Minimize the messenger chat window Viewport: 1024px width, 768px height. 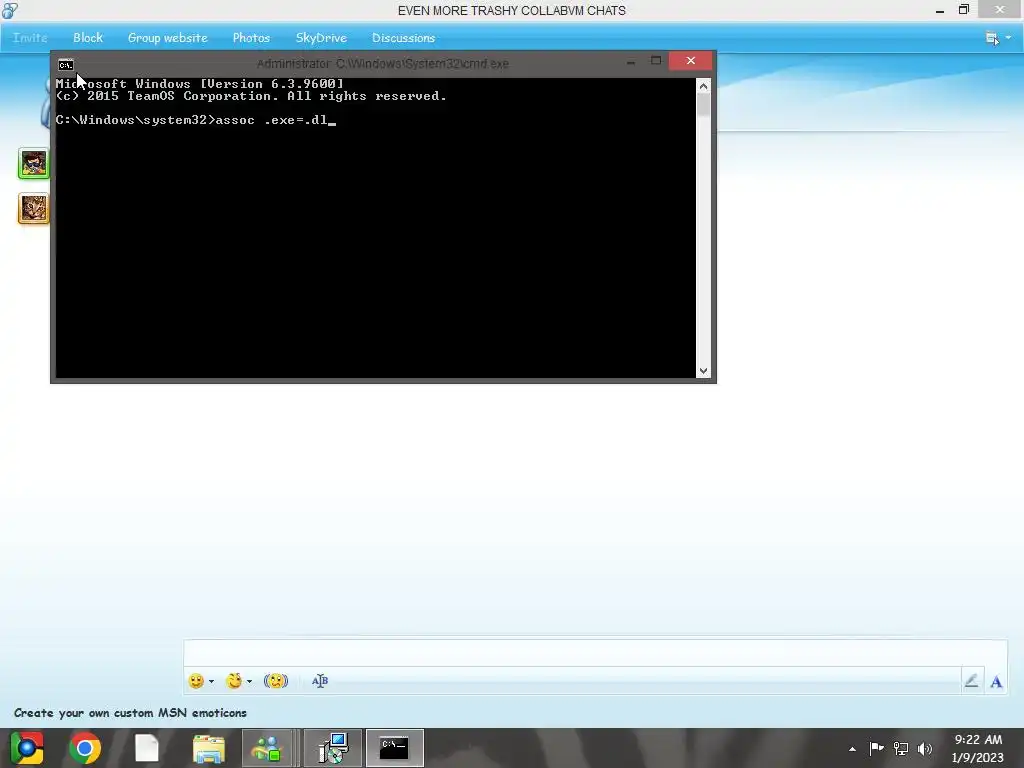940,10
